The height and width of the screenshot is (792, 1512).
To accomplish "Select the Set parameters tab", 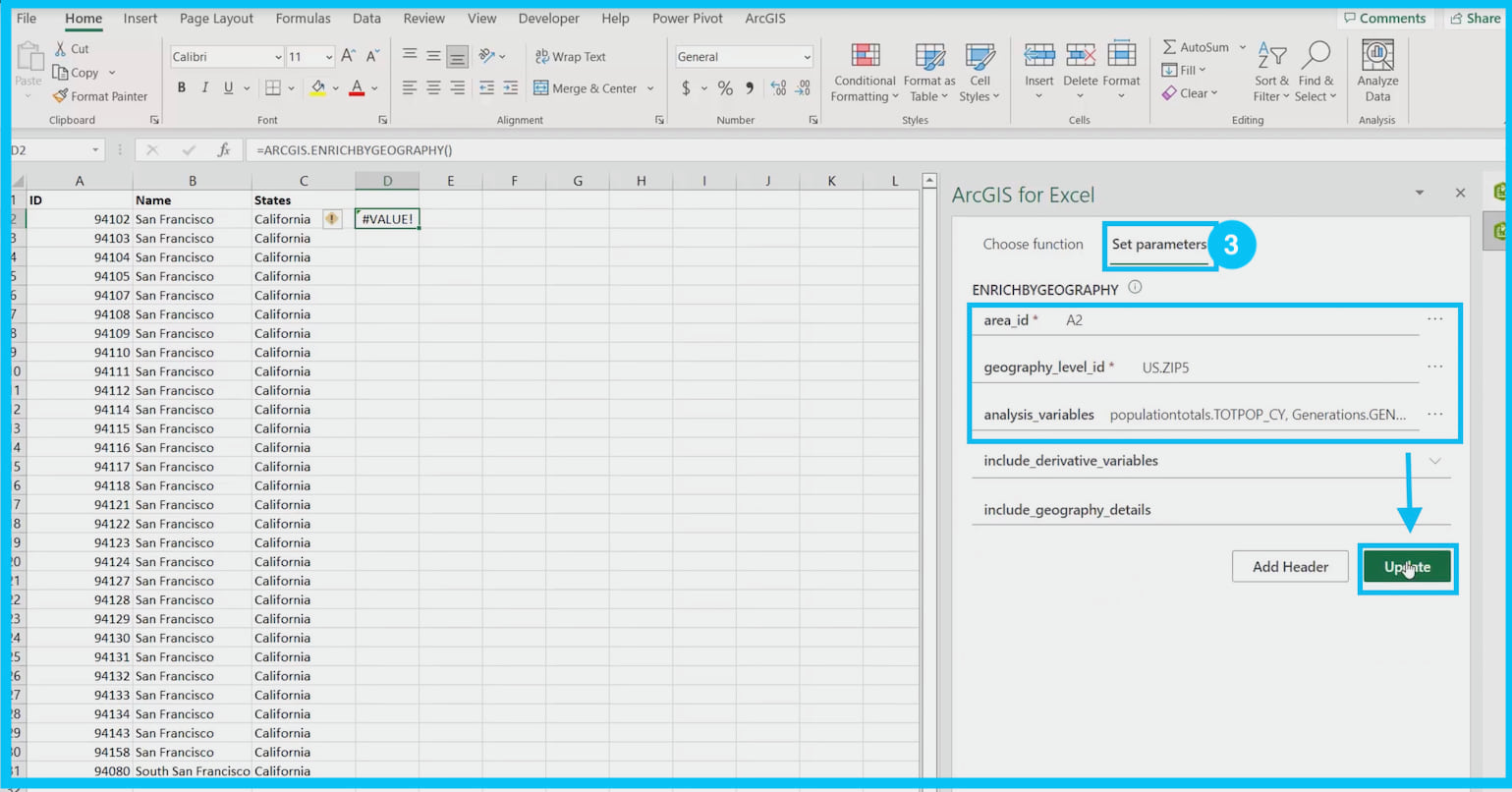I will (1159, 245).
